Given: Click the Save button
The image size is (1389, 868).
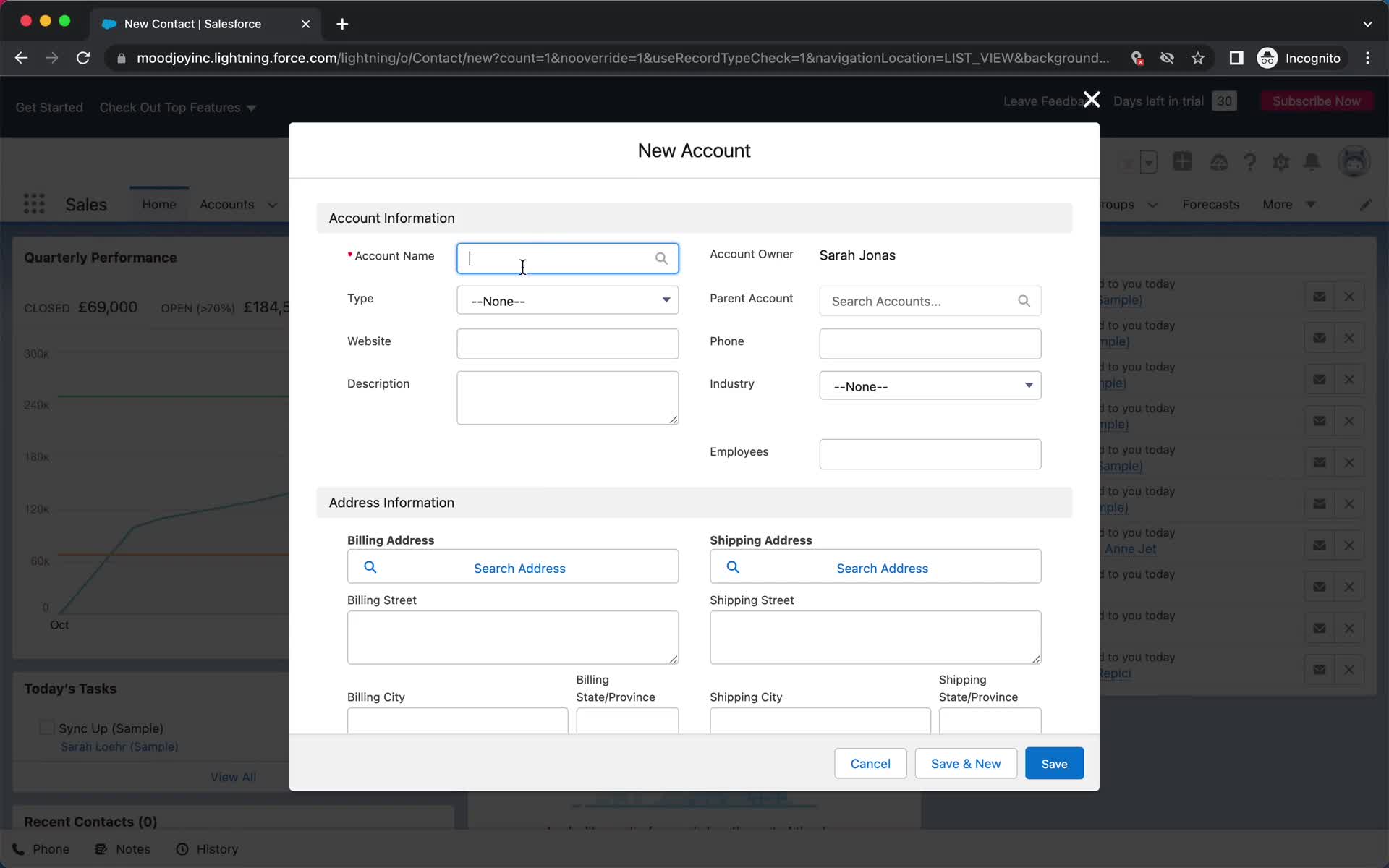Looking at the screenshot, I should coord(1054,763).
